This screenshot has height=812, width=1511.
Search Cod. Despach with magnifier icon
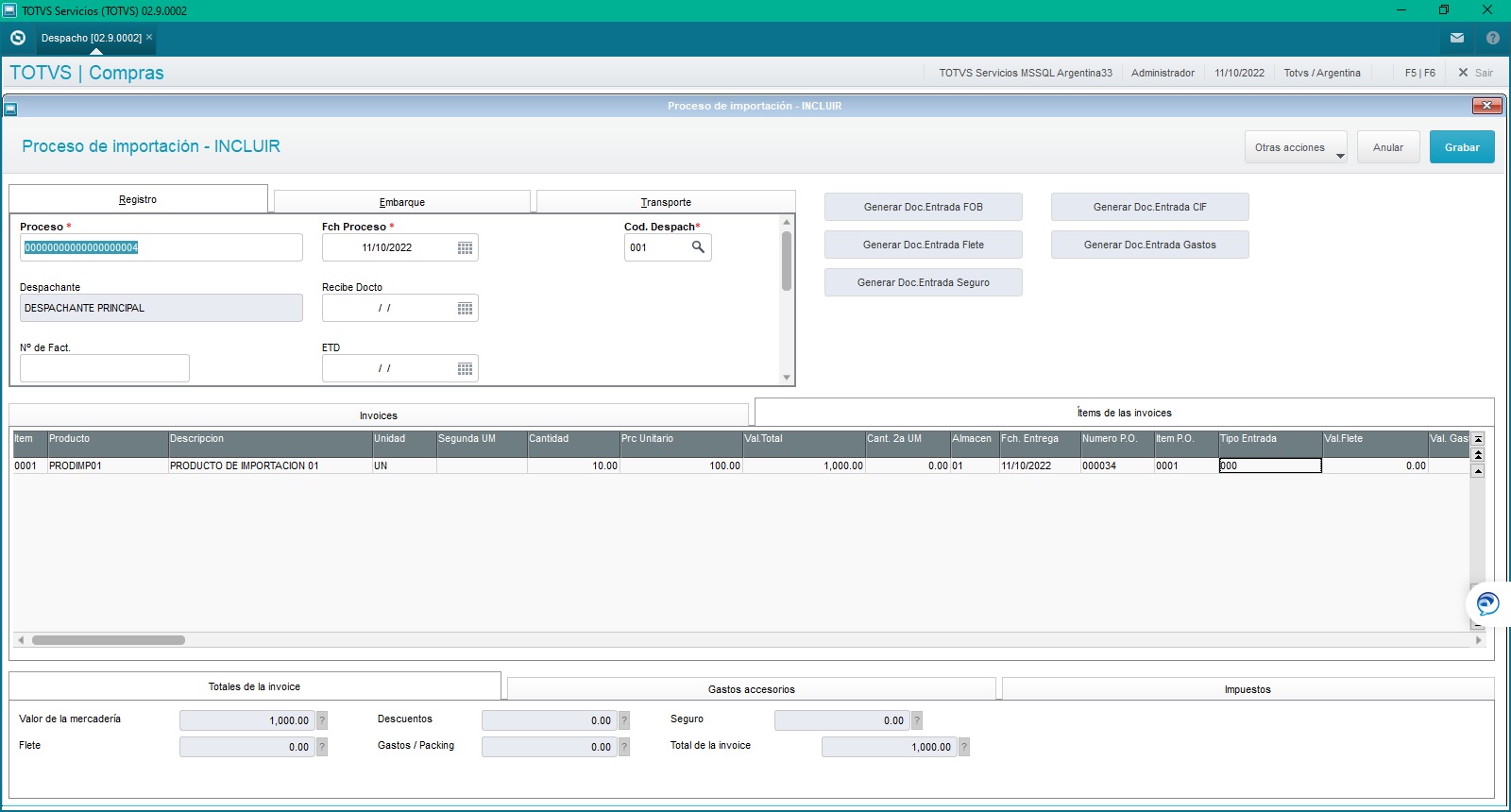pyautogui.click(x=698, y=247)
